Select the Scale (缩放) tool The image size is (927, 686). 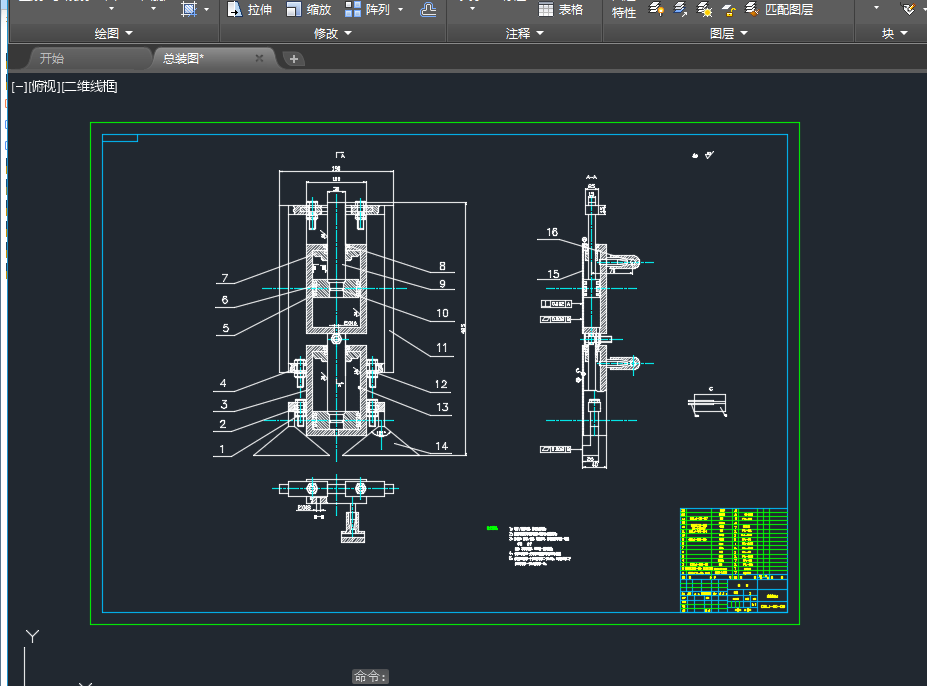click(x=308, y=10)
